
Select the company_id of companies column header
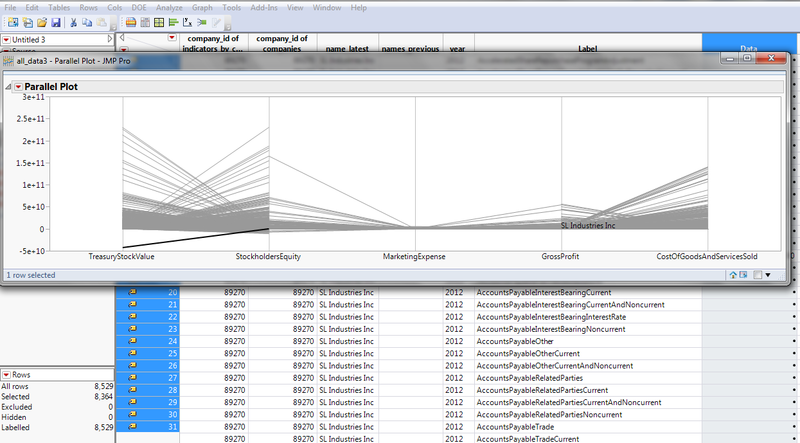[x=282, y=43]
